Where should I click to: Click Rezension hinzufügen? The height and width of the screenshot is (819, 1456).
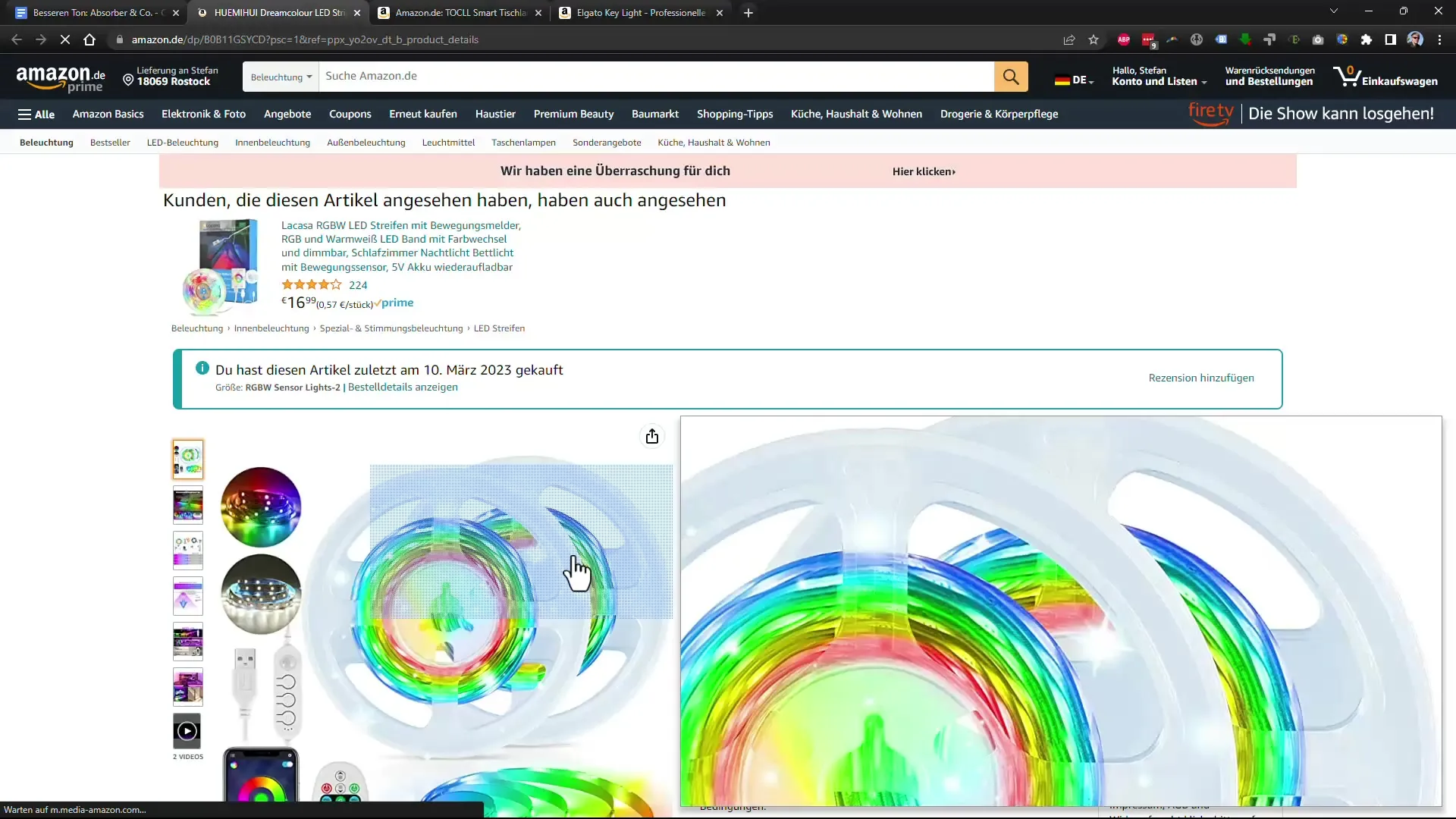click(1201, 378)
